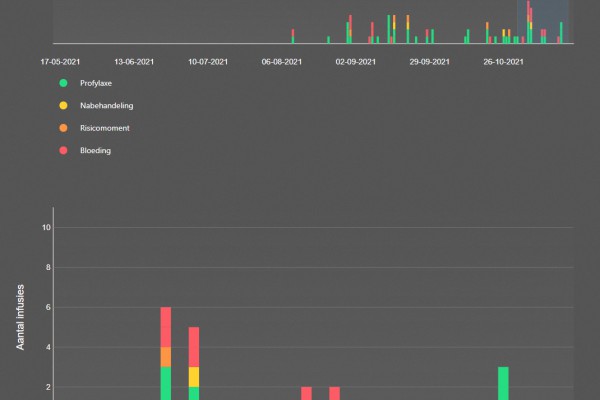600x400 pixels.
Task: Click red top segment of the five-infusion bar
Action: [x=194, y=346]
